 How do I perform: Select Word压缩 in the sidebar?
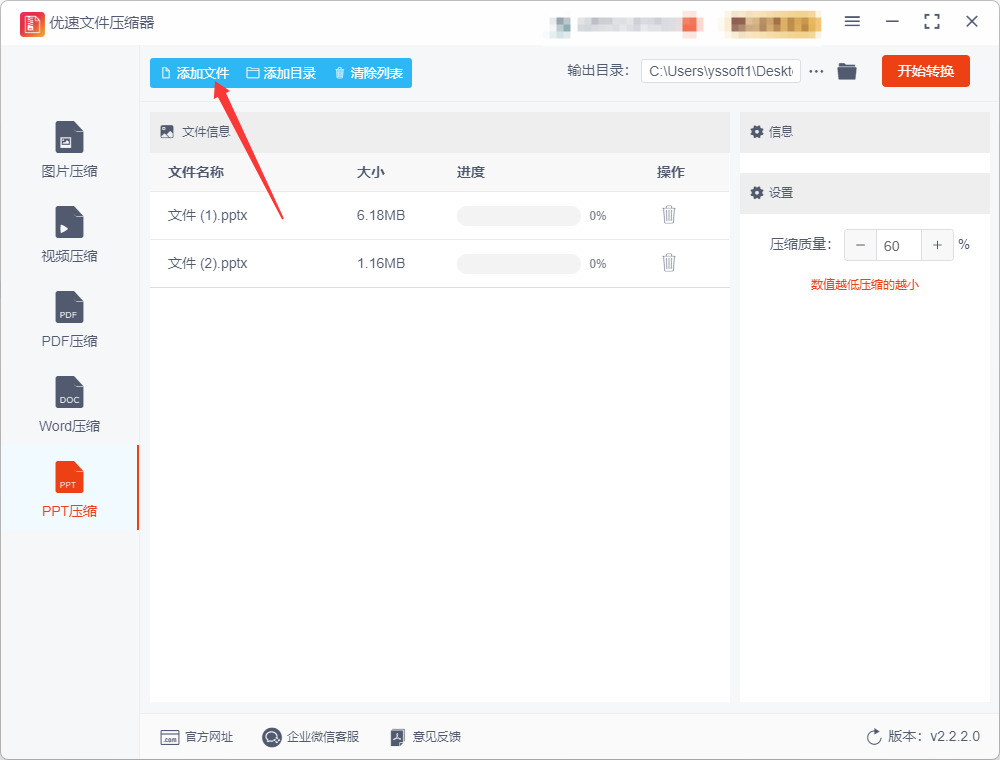point(69,404)
